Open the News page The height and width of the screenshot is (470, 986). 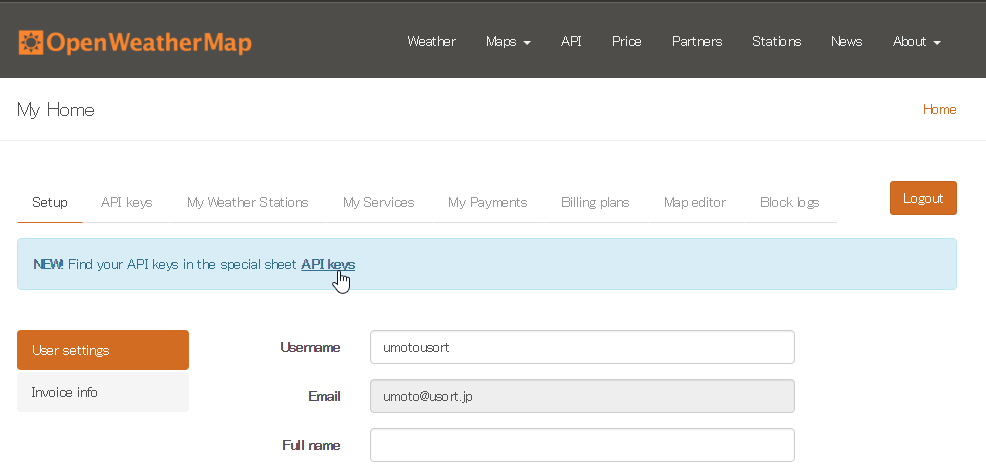coord(846,42)
